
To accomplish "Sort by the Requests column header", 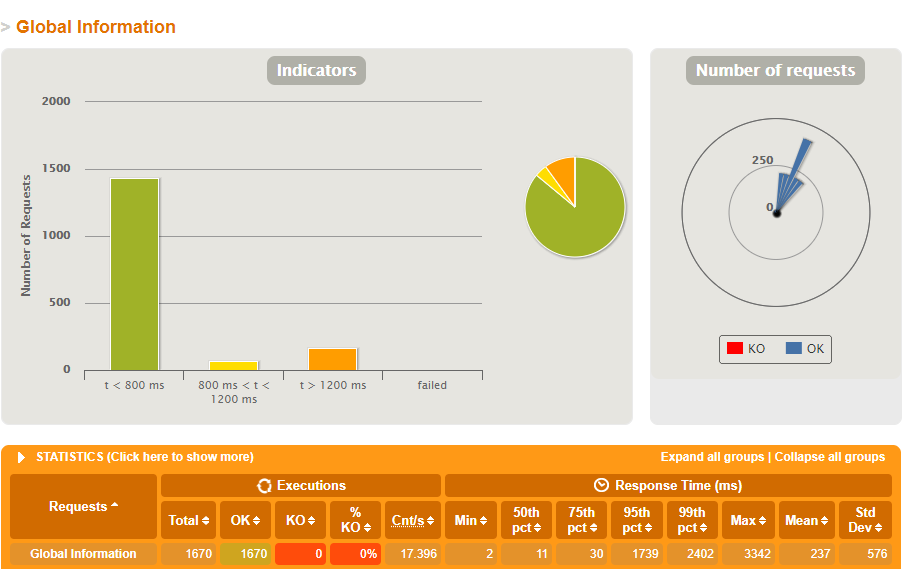I will pyautogui.click(x=84, y=507).
